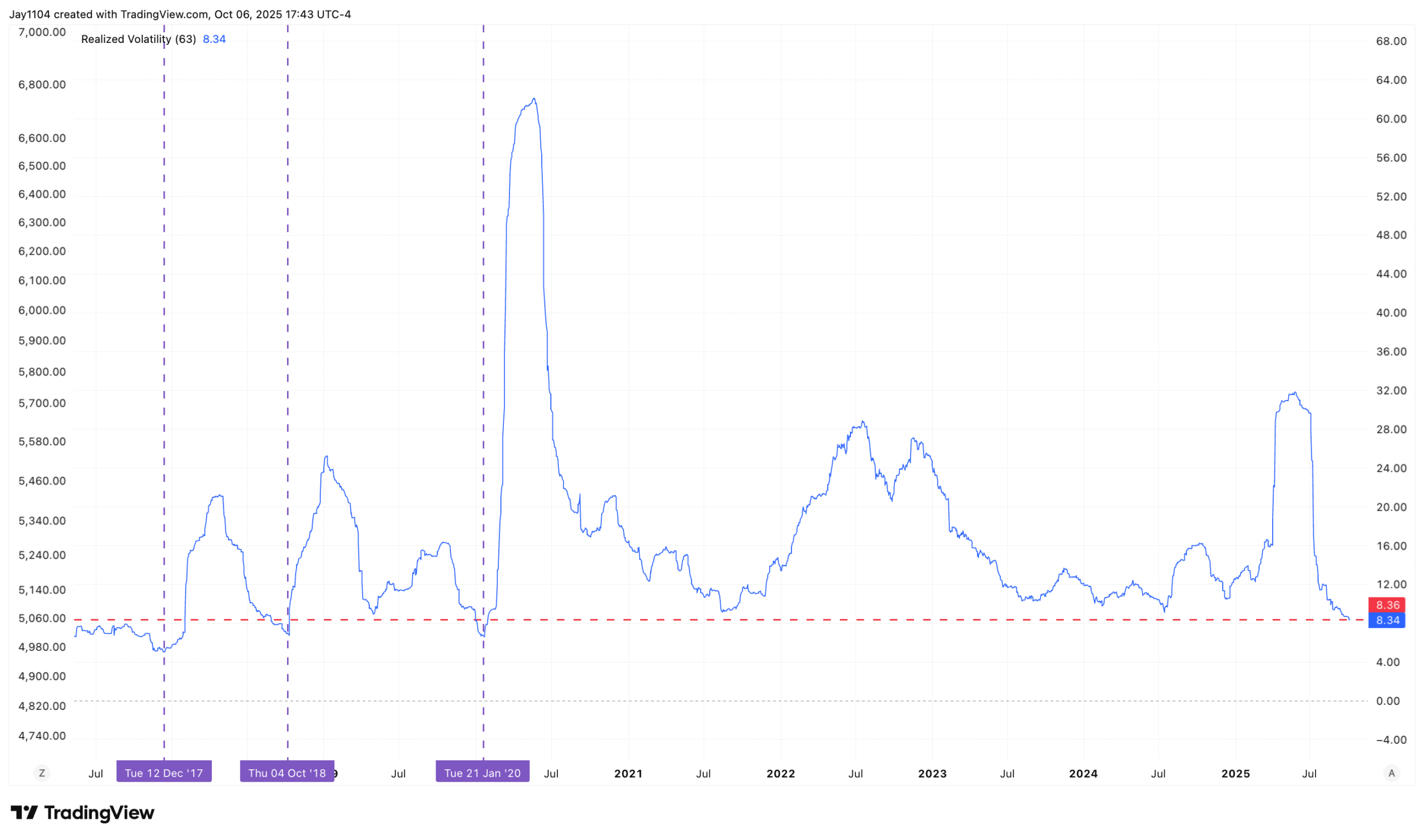
Task: Click the TradingView wordmark text
Action: (x=99, y=813)
